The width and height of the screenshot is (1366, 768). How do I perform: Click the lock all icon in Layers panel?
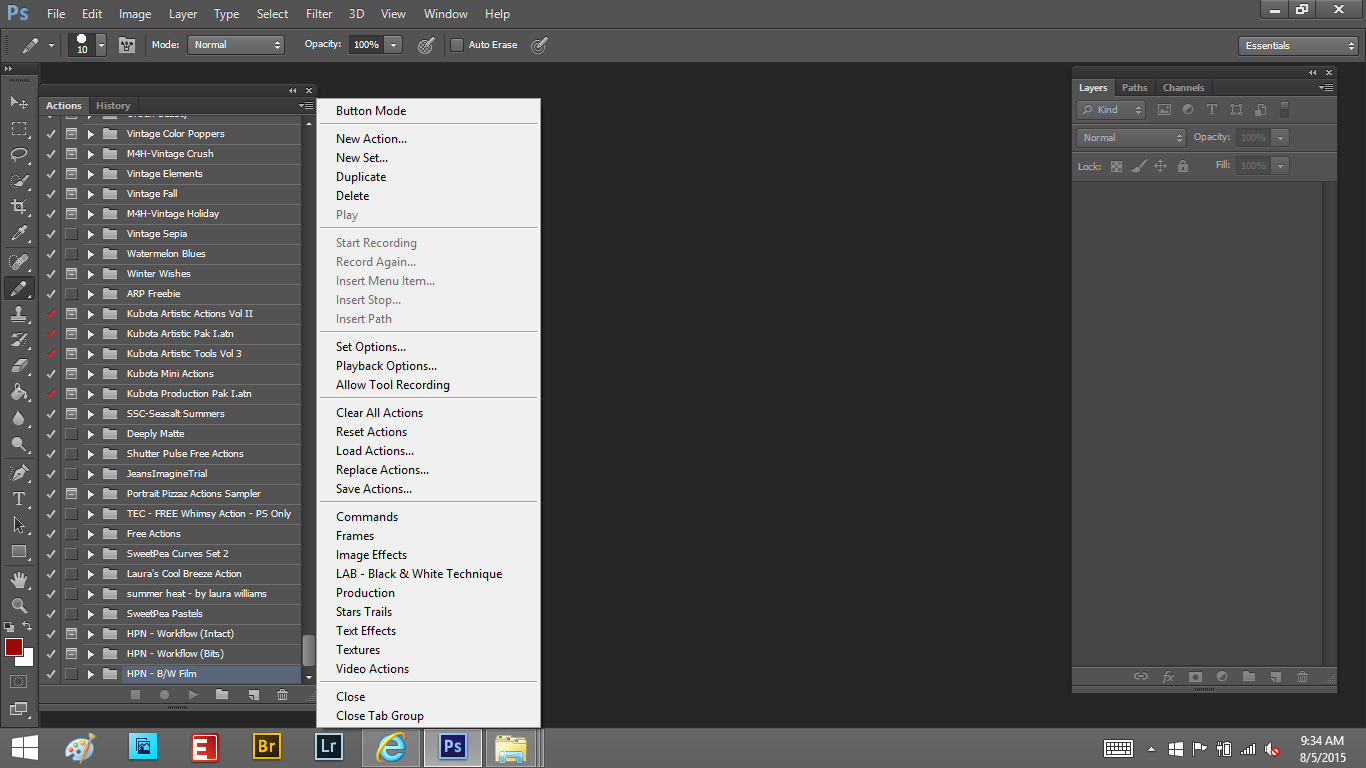[x=1183, y=166]
